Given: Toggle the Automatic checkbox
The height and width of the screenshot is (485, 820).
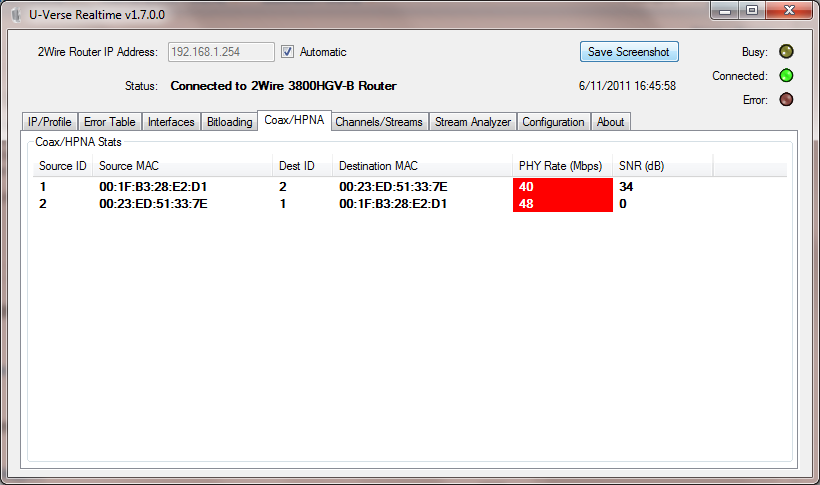Looking at the screenshot, I should pyautogui.click(x=287, y=51).
